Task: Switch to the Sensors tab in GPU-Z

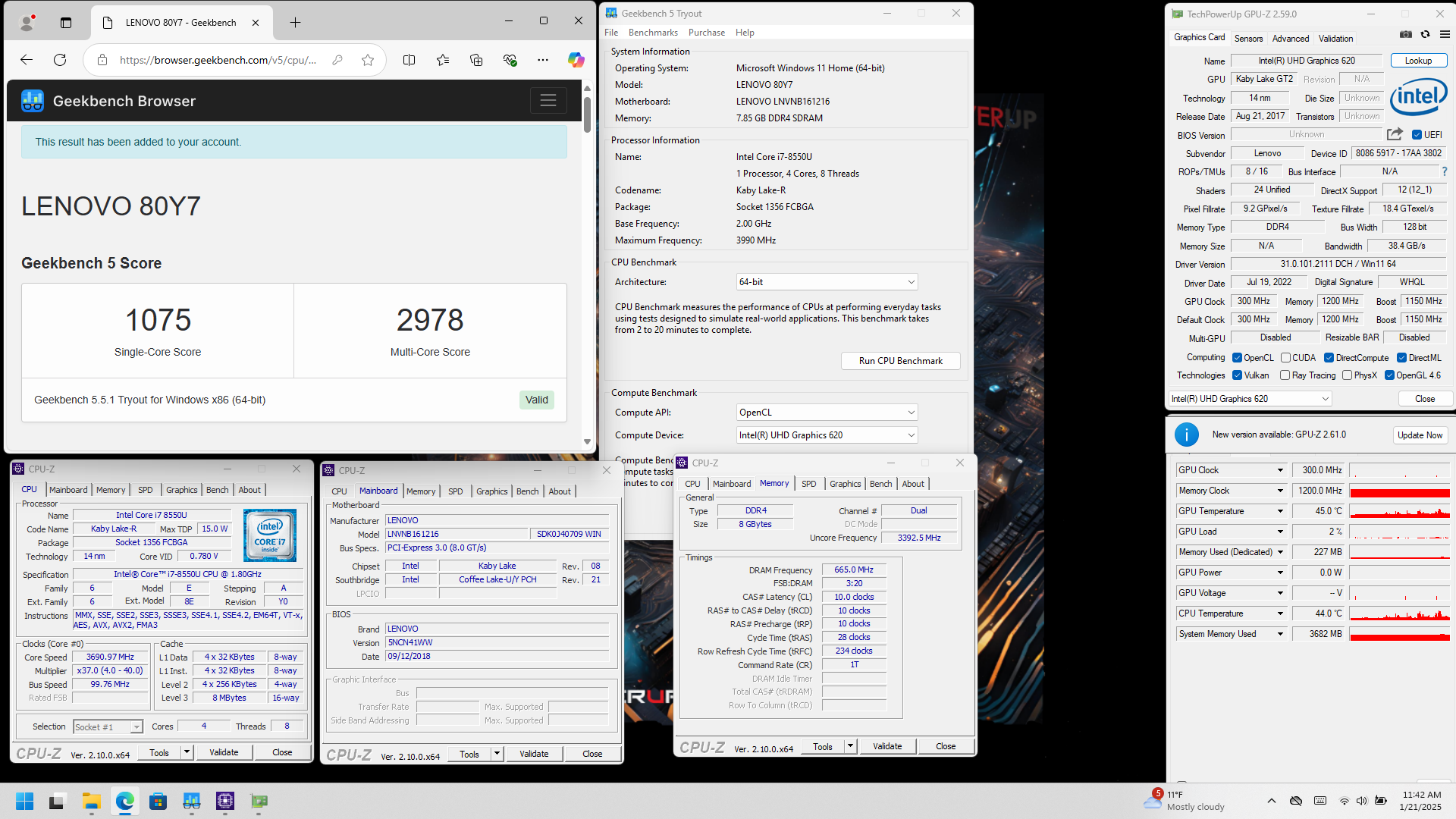Action: pyautogui.click(x=1248, y=38)
